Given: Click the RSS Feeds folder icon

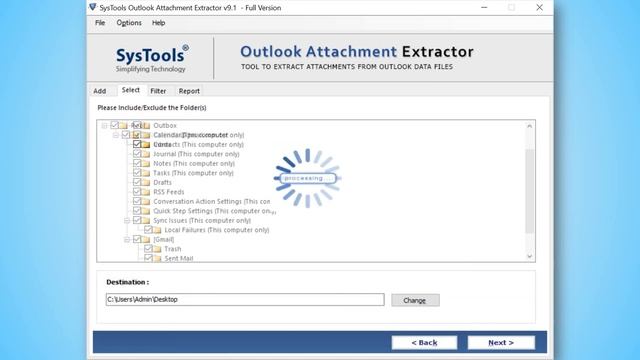Looking at the screenshot, I should pyautogui.click(x=146, y=192).
